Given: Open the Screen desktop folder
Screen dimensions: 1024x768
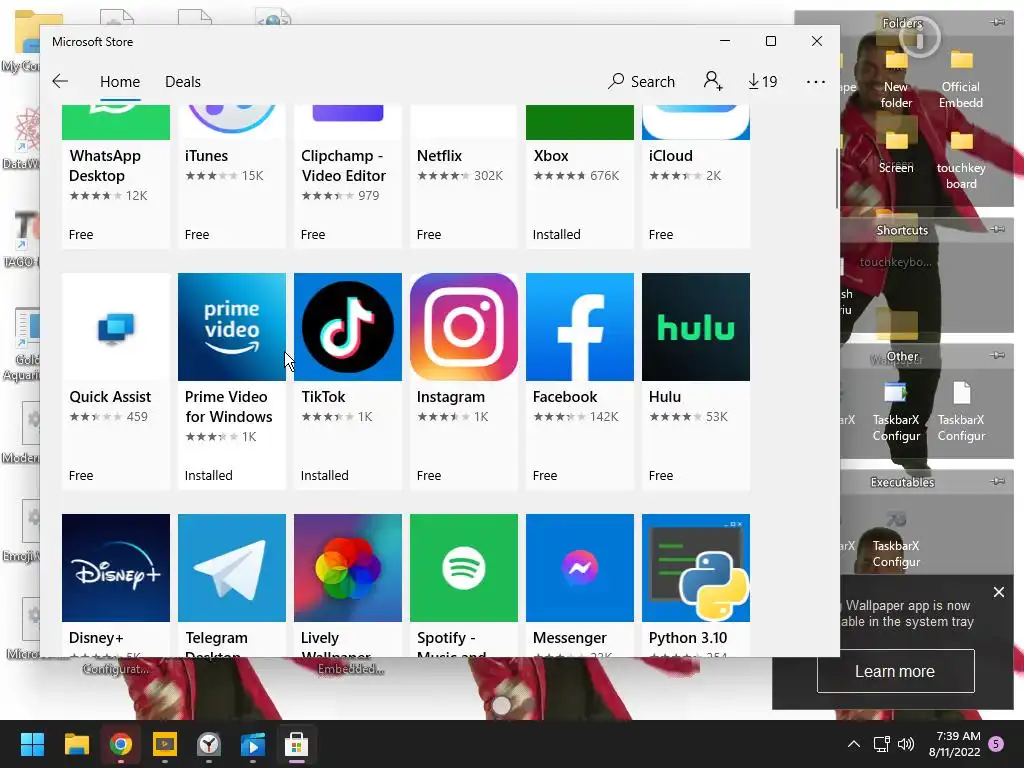Looking at the screenshot, I should (x=896, y=152).
